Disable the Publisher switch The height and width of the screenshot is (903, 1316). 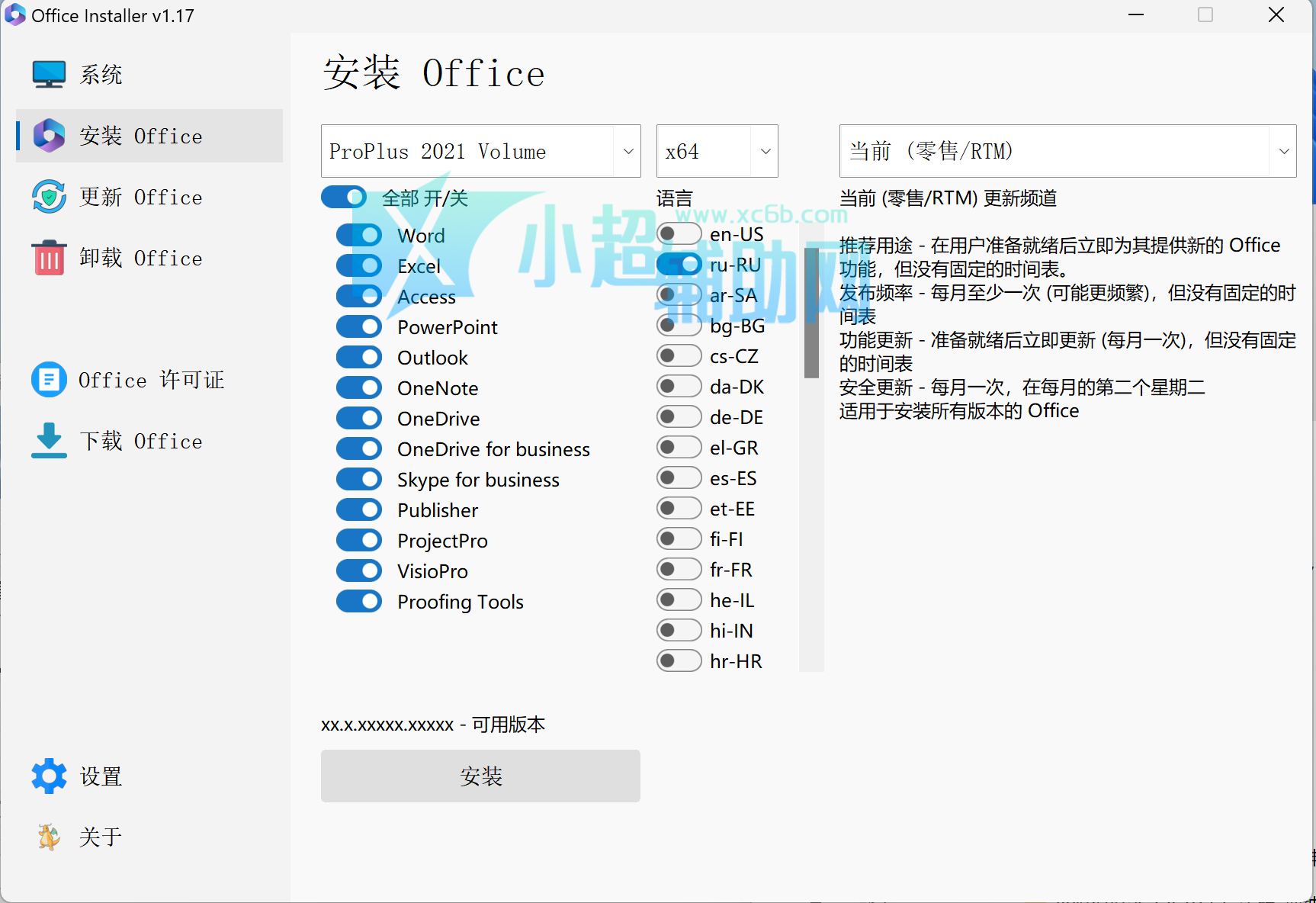coord(359,509)
